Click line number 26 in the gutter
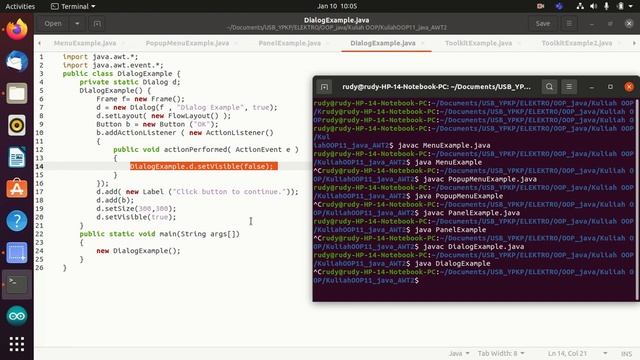The height and width of the screenshot is (360, 640). pyautogui.click(x=39, y=268)
